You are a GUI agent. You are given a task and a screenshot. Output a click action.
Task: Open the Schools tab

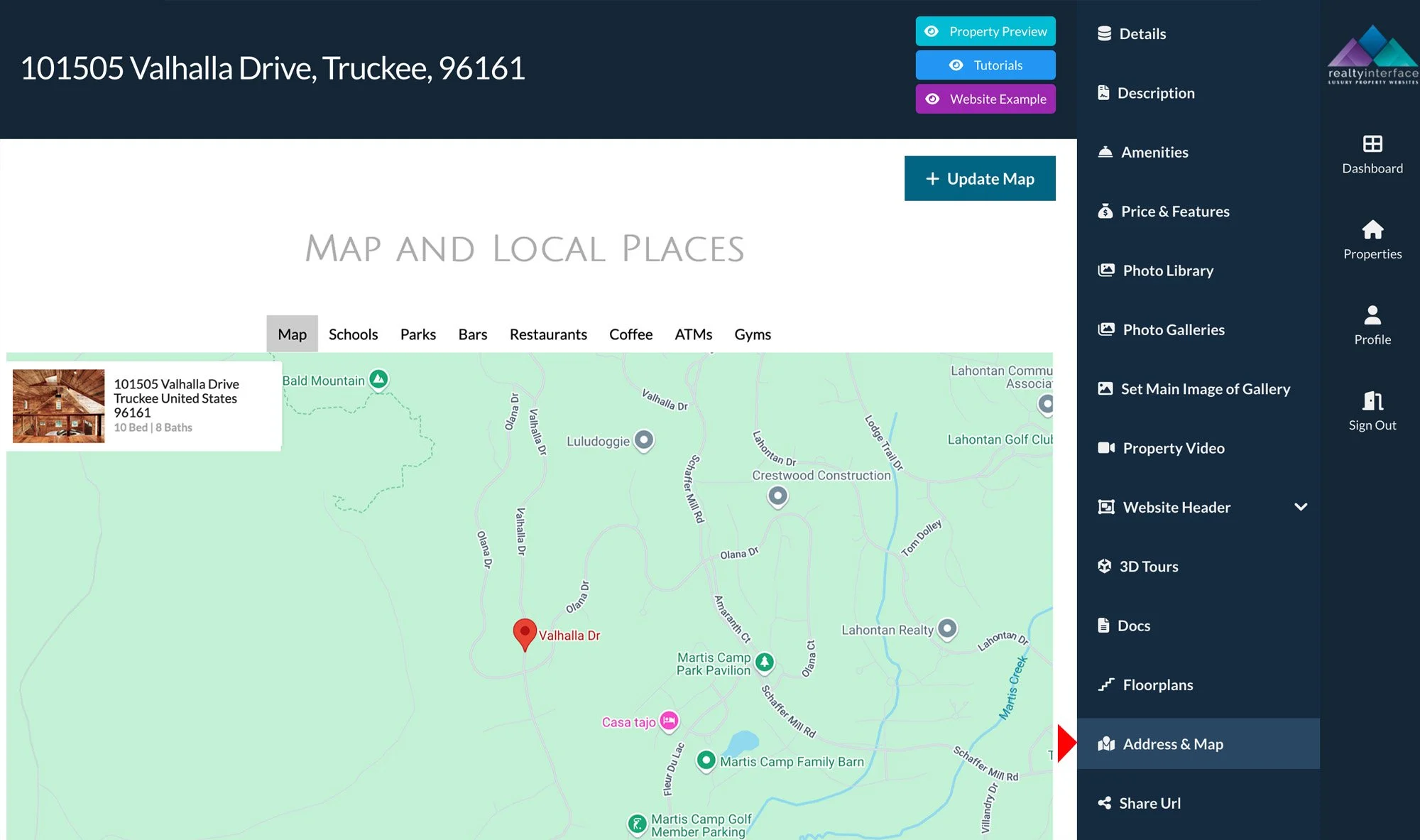click(x=353, y=334)
